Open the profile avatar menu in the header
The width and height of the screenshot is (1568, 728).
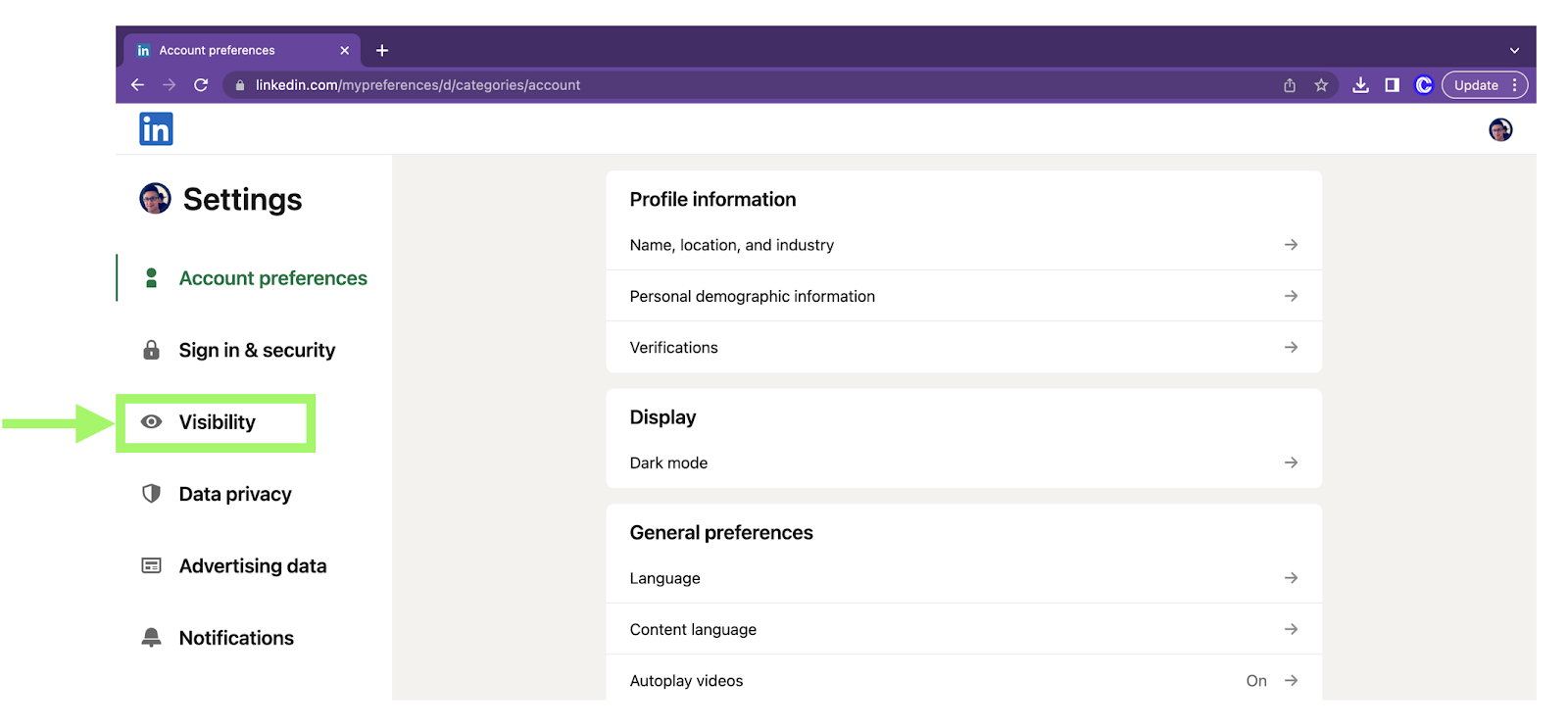coord(1500,129)
